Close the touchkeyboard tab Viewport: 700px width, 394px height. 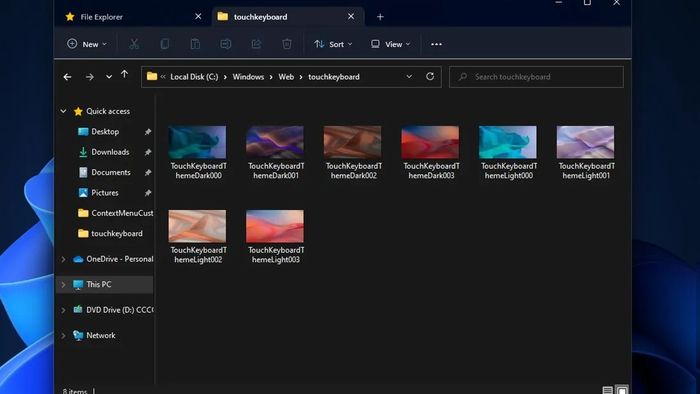click(x=351, y=17)
